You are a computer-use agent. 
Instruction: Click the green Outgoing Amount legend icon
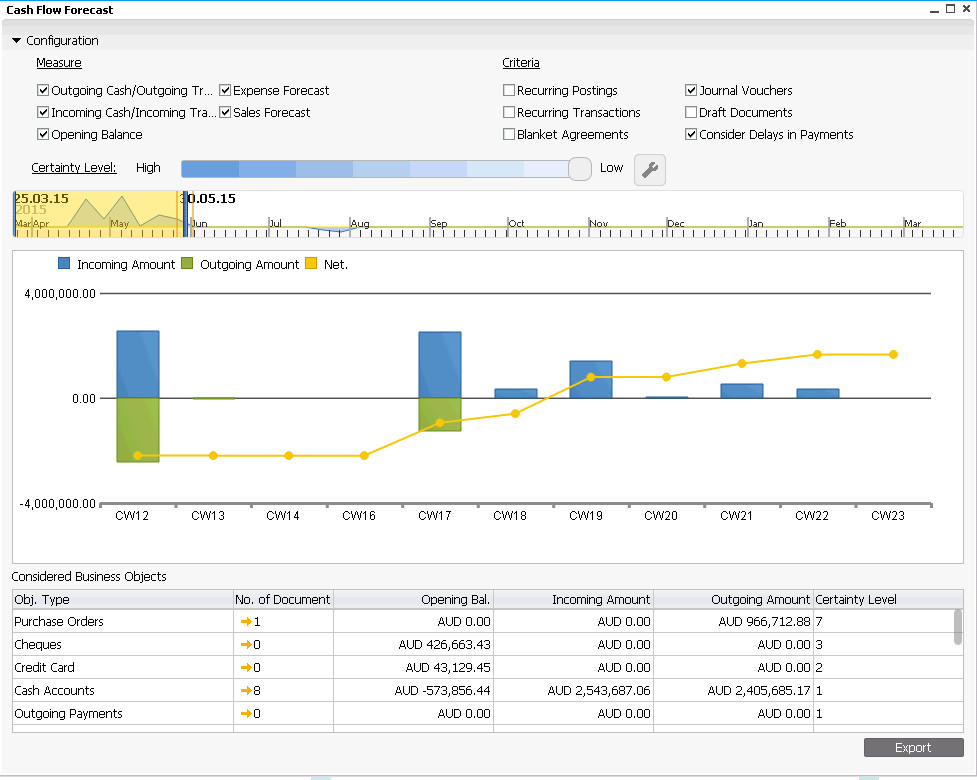pyautogui.click(x=187, y=264)
